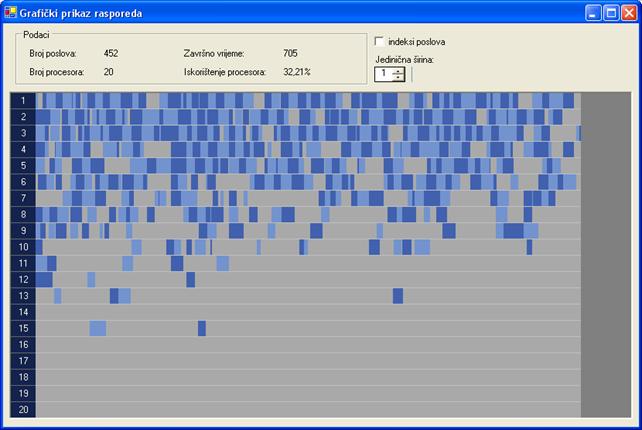This screenshot has height=430, width=642.
Task: Select the processor row header 16
Action: pos(23,344)
